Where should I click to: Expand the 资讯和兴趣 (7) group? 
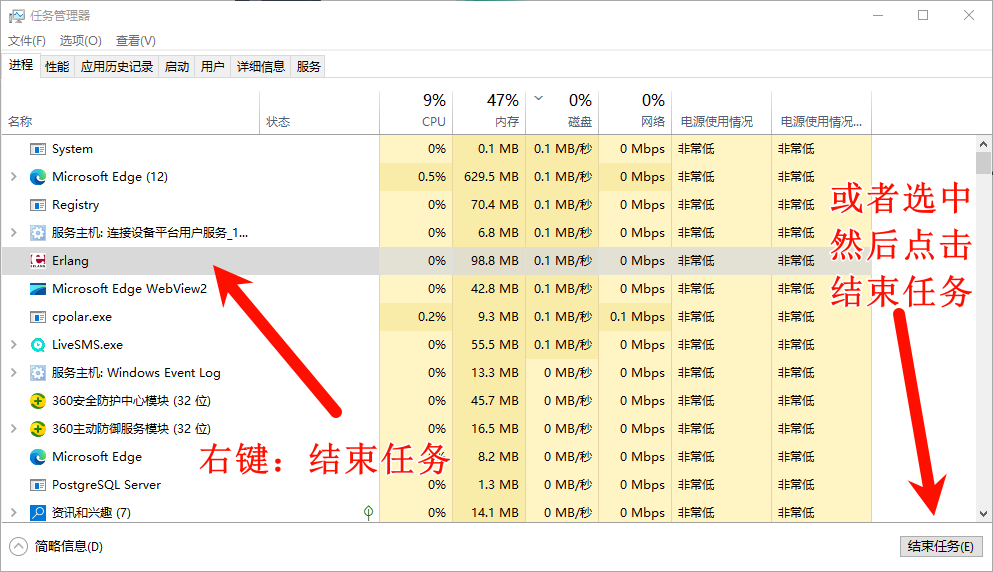pyautogui.click(x=13, y=512)
